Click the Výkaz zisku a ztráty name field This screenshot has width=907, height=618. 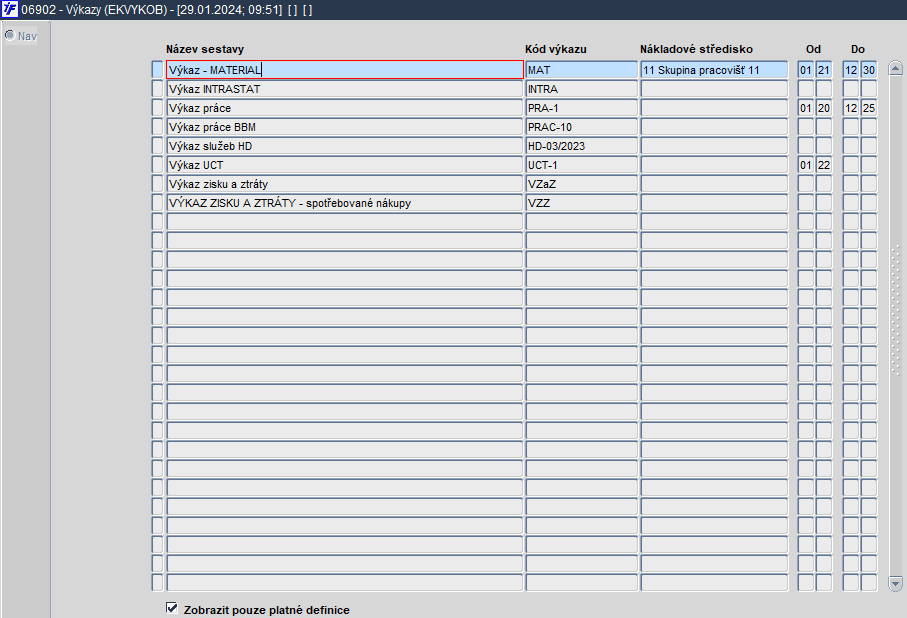[345, 184]
